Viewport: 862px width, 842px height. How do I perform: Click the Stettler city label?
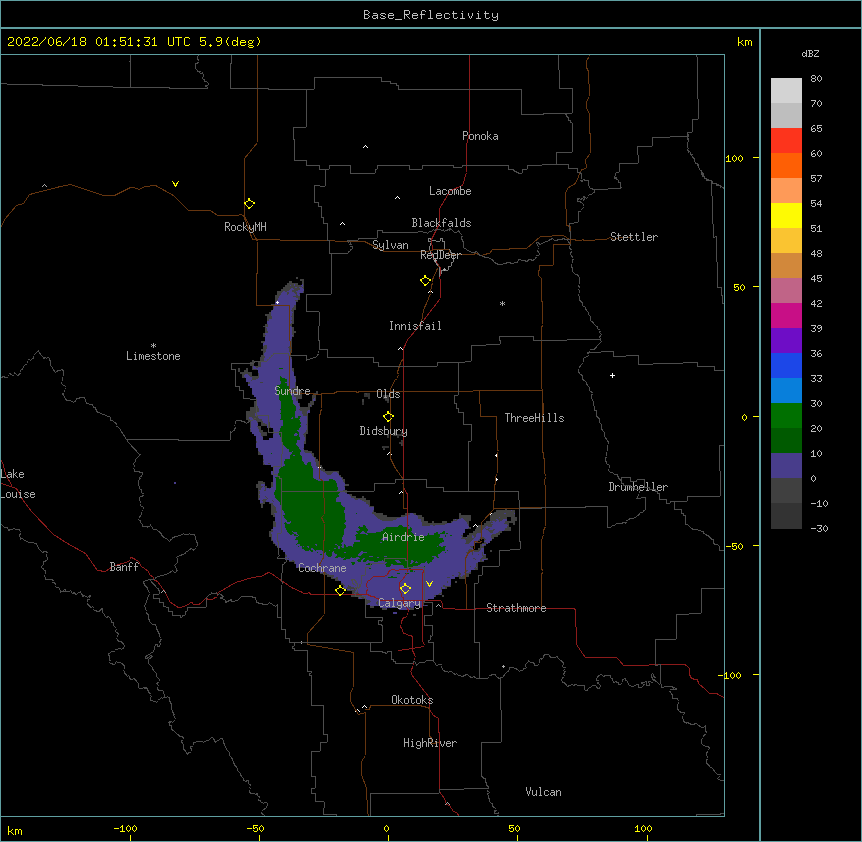633,237
